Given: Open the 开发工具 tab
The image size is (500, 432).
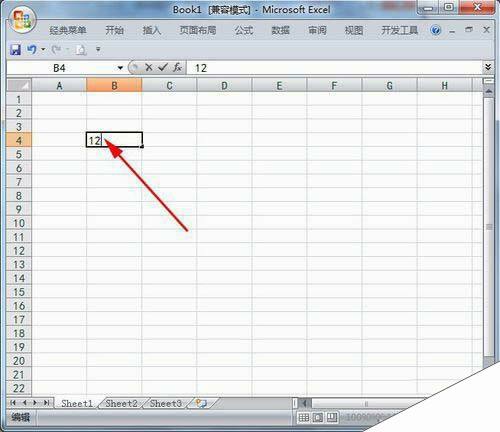Looking at the screenshot, I should click(x=399, y=30).
